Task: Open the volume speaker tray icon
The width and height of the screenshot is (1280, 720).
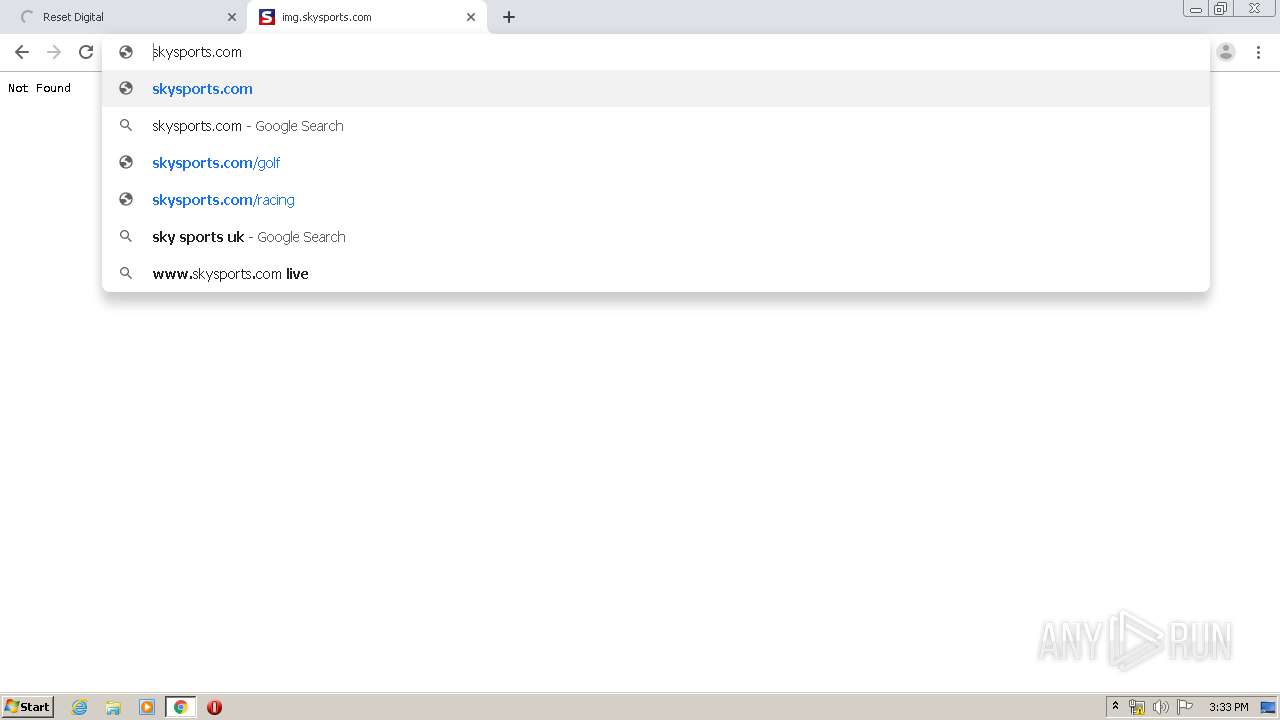Action: [x=1161, y=707]
